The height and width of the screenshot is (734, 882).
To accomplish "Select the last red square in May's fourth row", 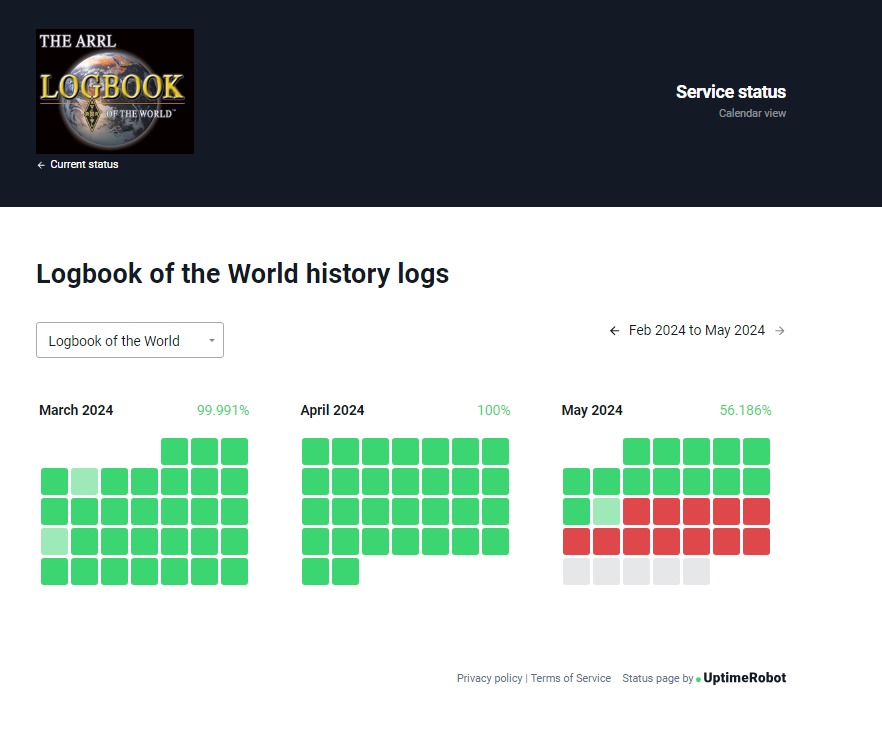I will (757, 541).
